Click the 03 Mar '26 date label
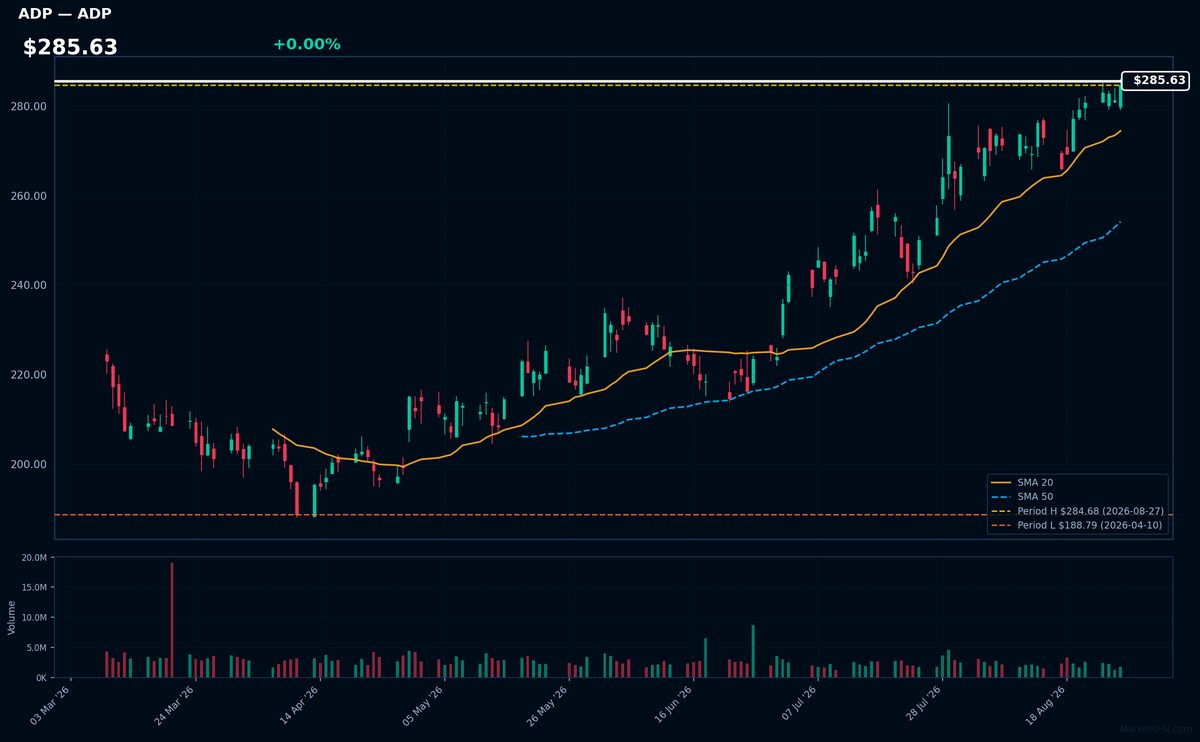This screenshot has height=742, width=1200. click(x=50, y=705)
